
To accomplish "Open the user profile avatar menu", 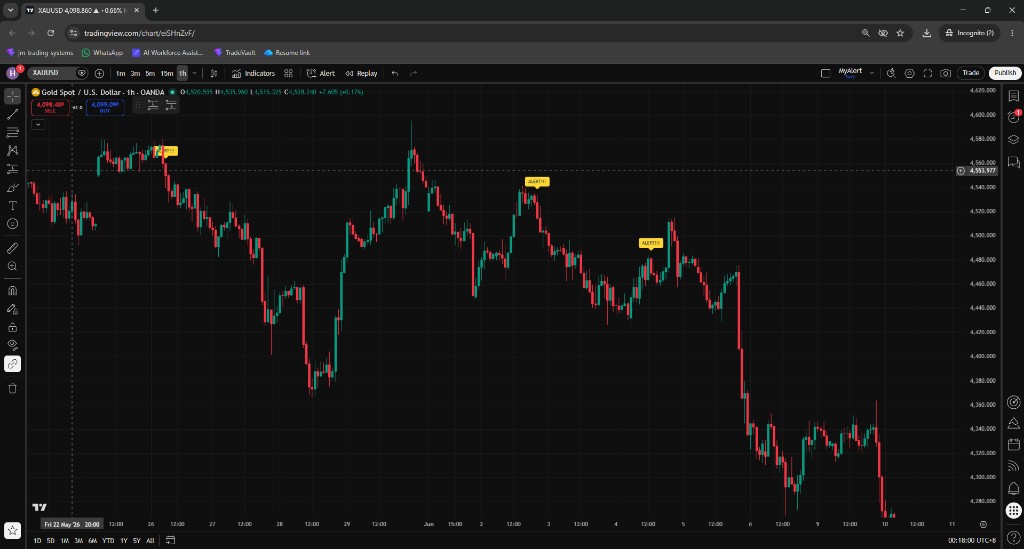I will (x=13, y=72).
